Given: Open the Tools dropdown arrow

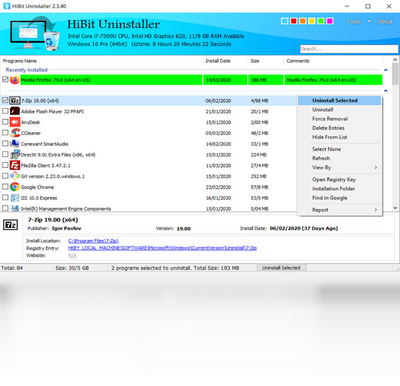Looking at the screenshot, I should pos(369,21).
